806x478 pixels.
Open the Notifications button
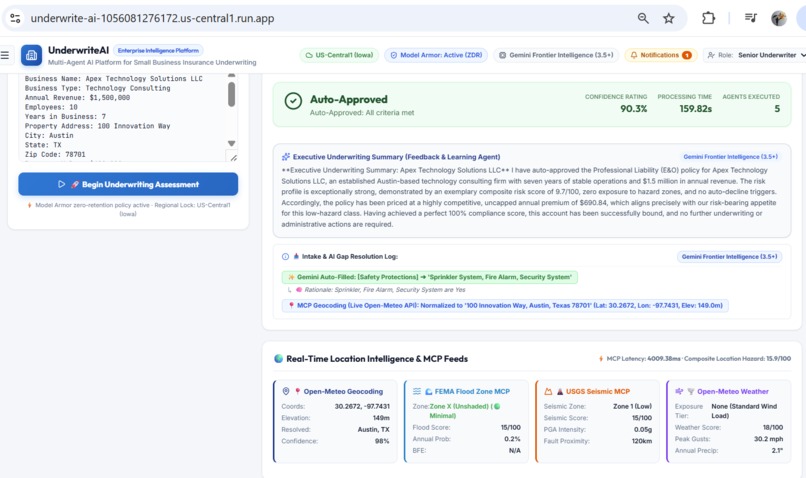(x=661, y=55)
